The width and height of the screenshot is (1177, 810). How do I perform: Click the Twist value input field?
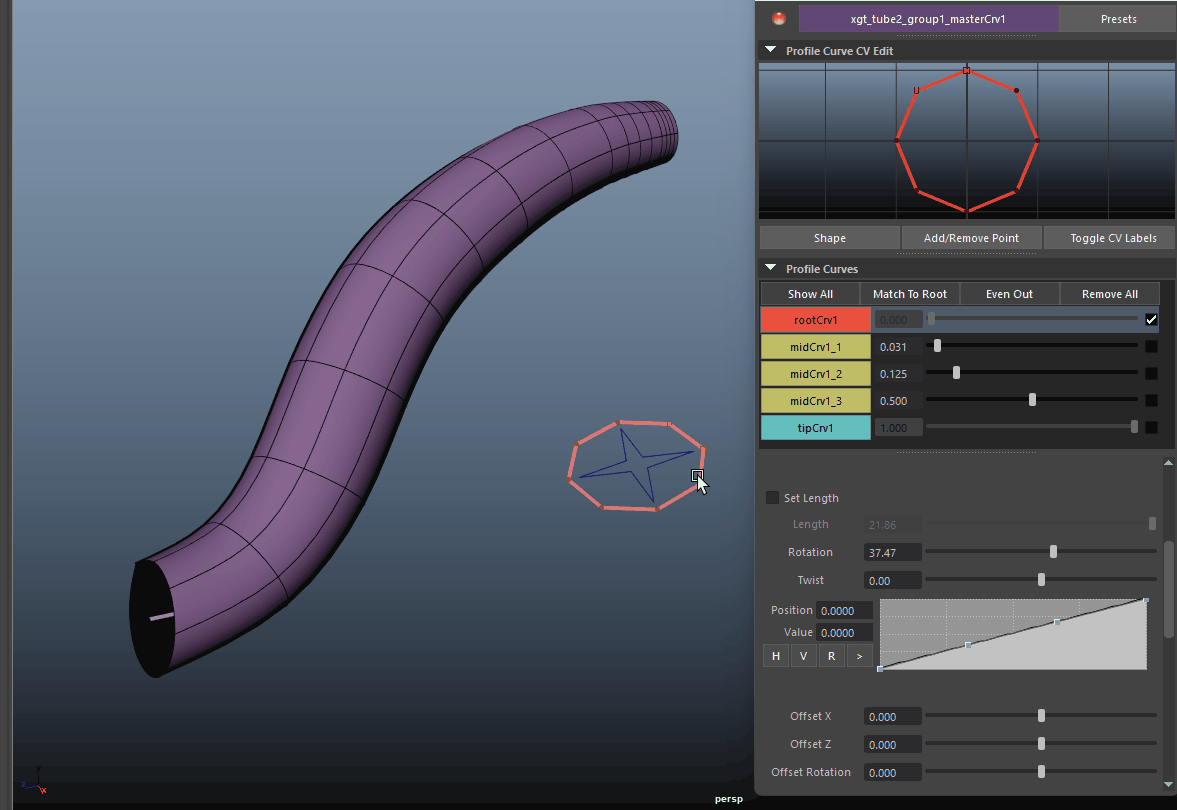tap(891, 580)
